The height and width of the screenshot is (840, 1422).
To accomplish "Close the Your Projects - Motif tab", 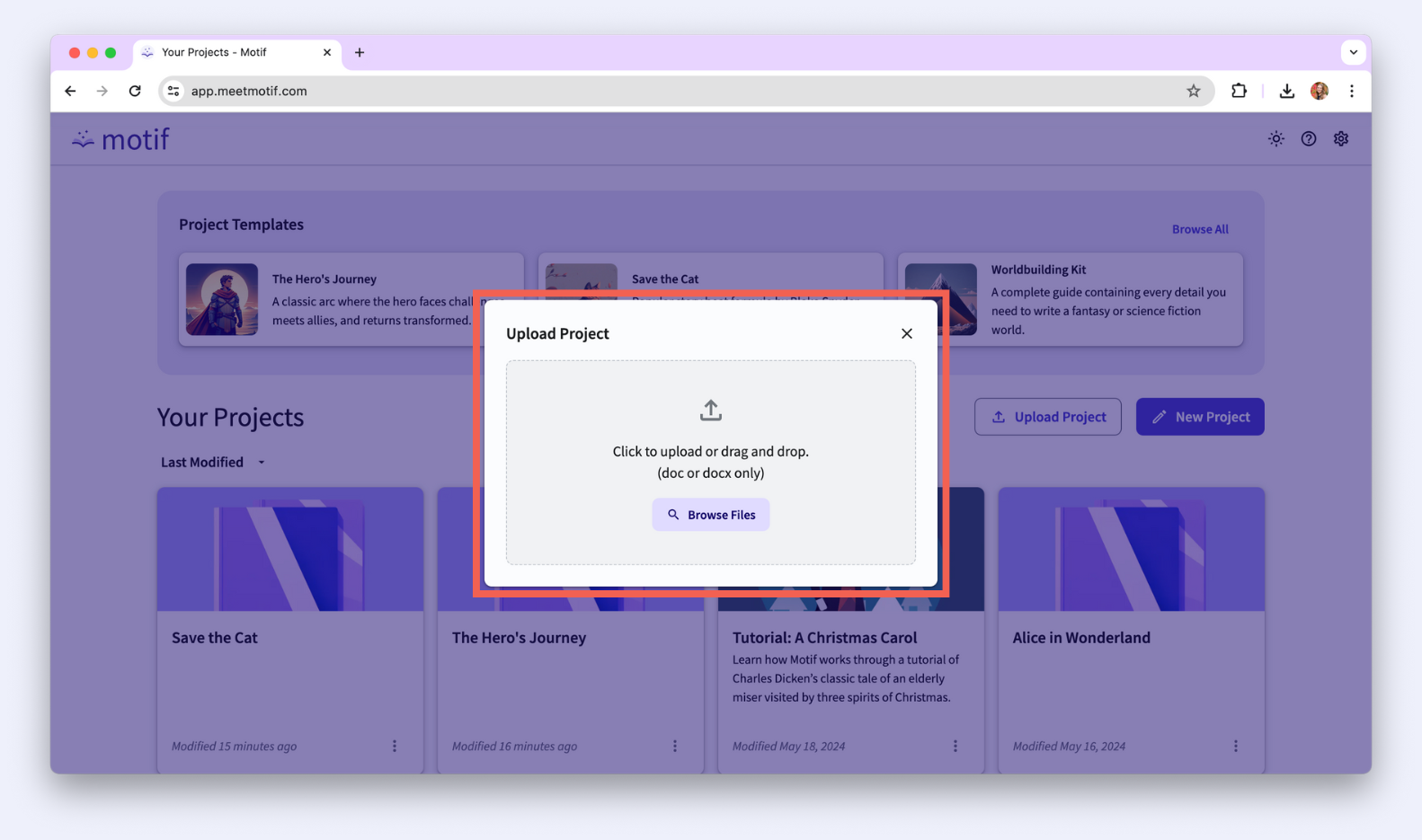I will tap(326, 52).
